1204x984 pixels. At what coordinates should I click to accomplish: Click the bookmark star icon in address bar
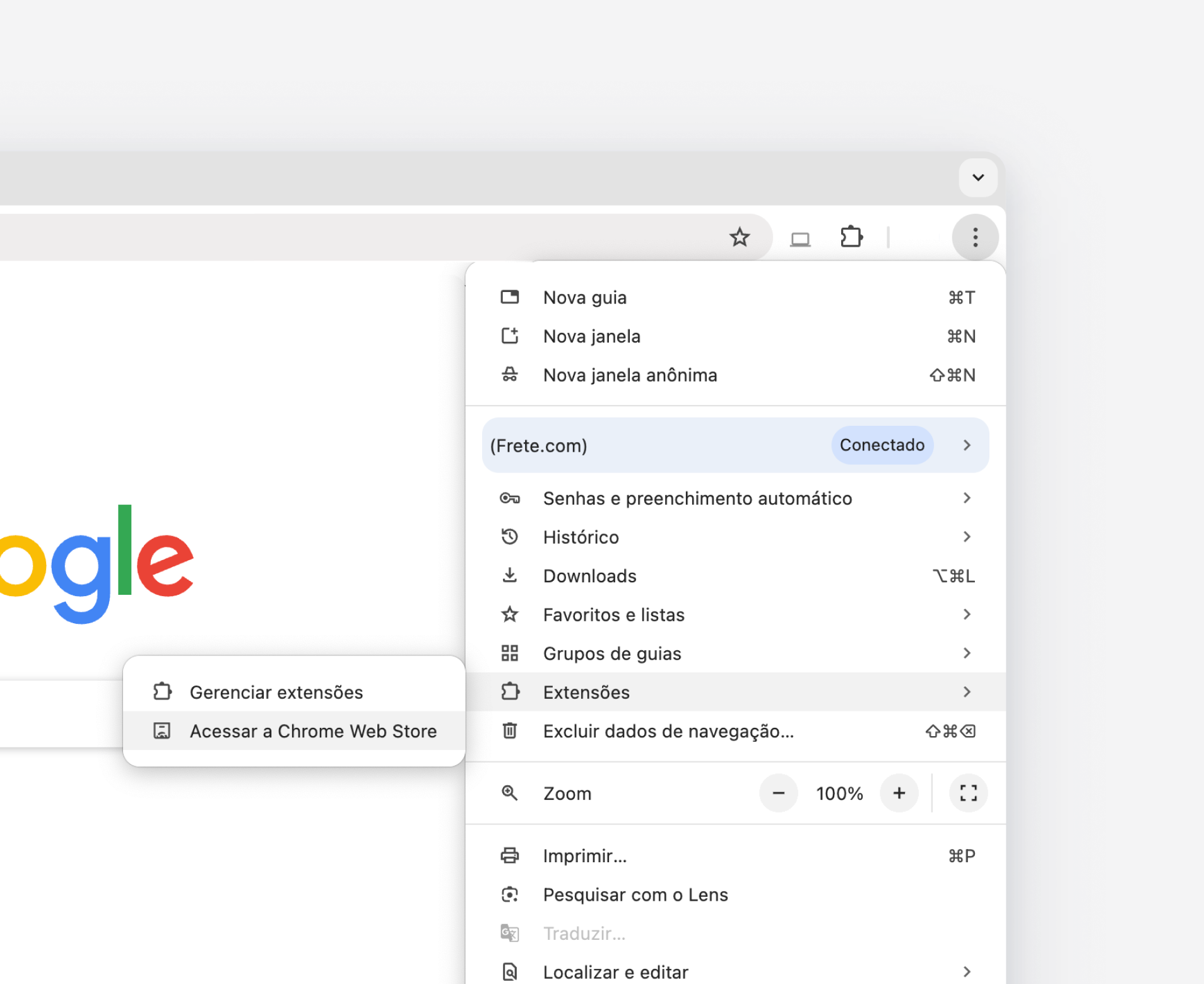click(739, 238)
